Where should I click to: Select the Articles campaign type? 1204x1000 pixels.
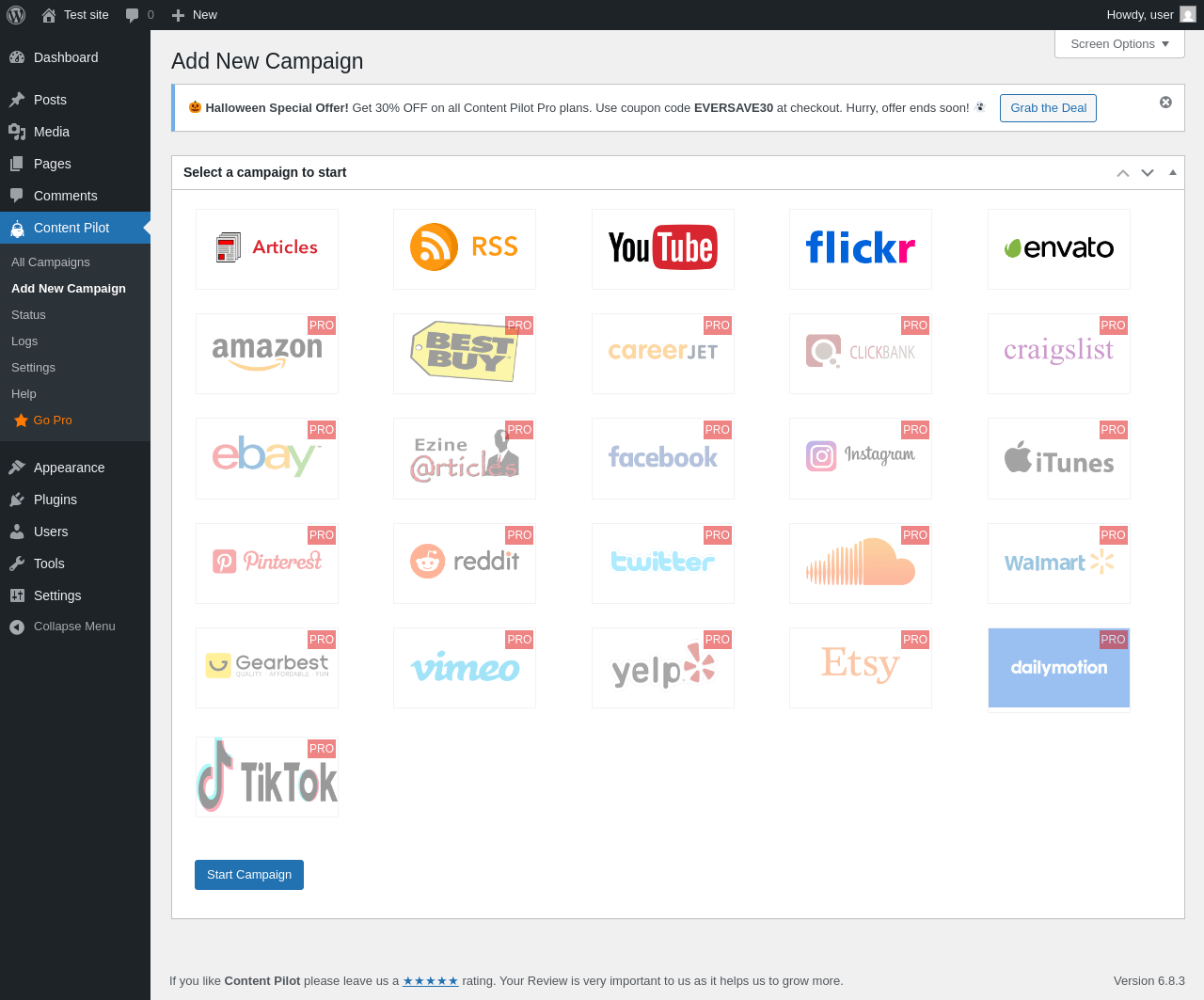267,249
